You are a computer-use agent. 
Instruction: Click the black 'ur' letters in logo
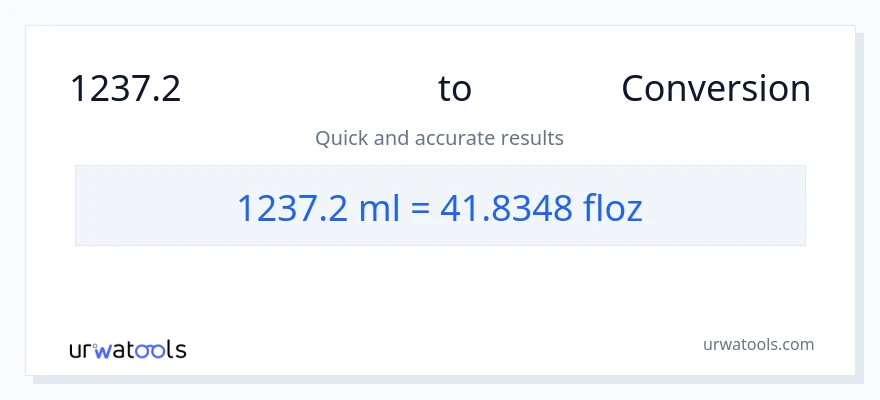pyautogui.click(x=81, y=351)
